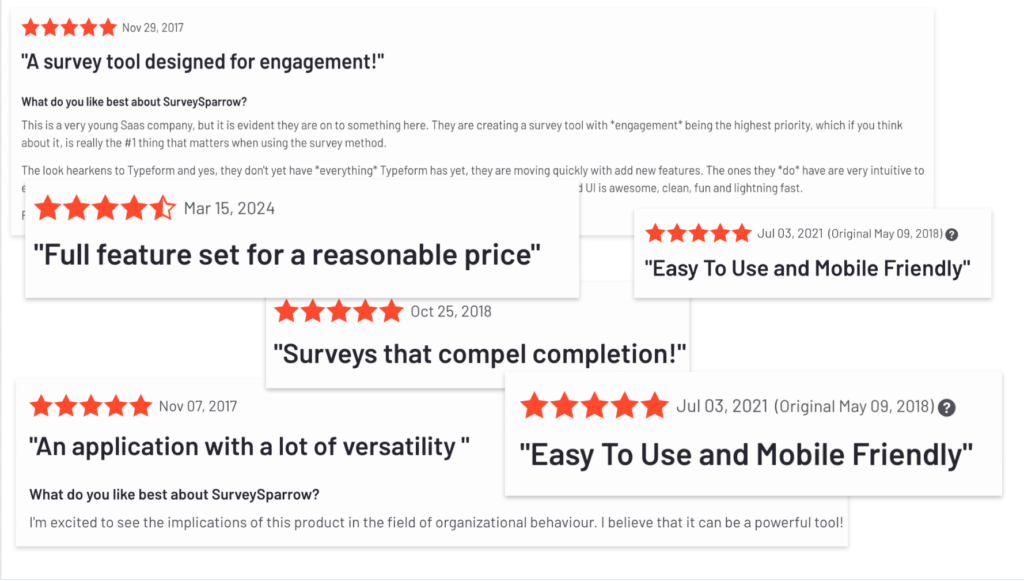Select the "An application with a lot of versatility" title

point(250,446)
